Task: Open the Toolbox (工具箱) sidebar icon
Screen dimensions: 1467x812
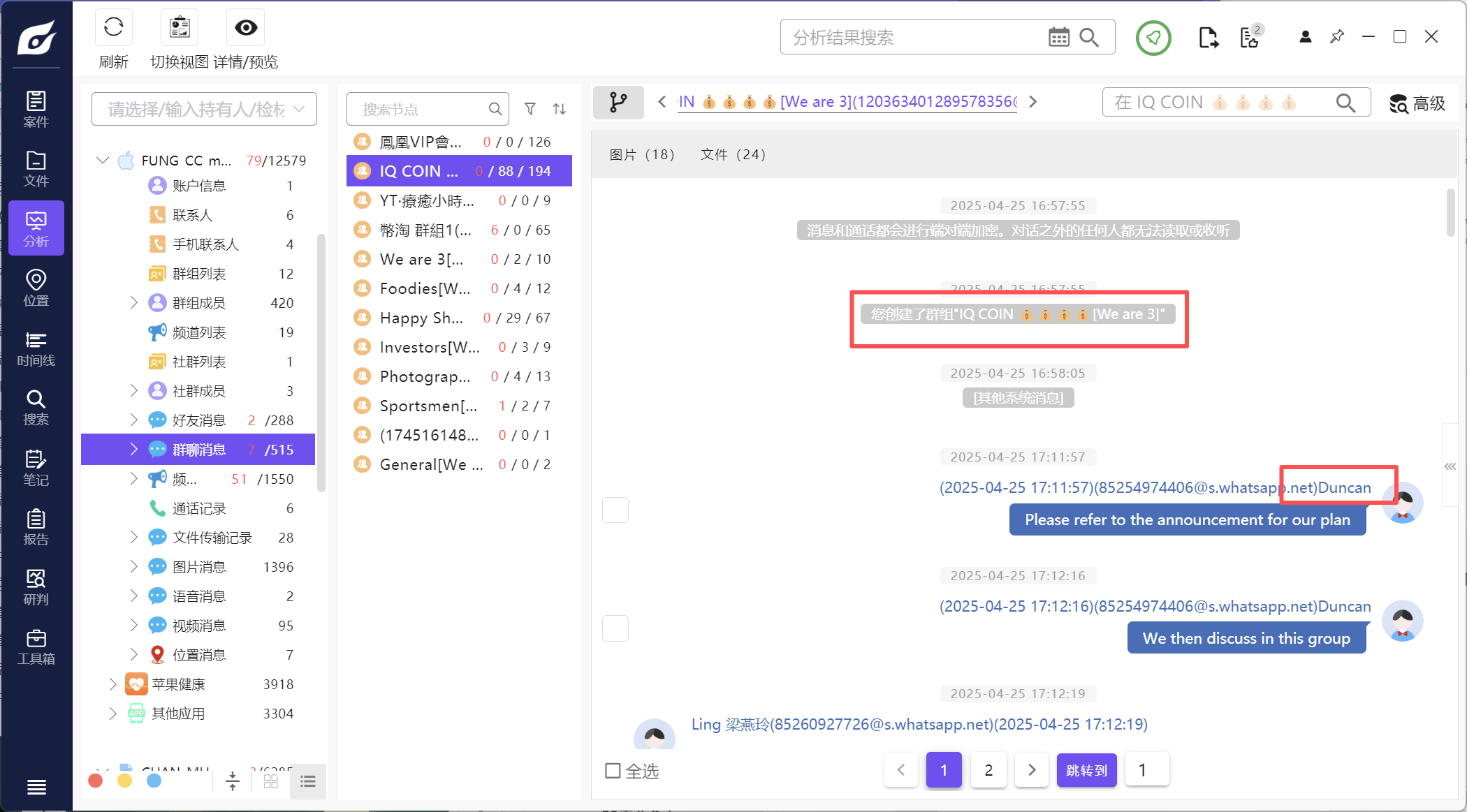Action: point(36,647)
